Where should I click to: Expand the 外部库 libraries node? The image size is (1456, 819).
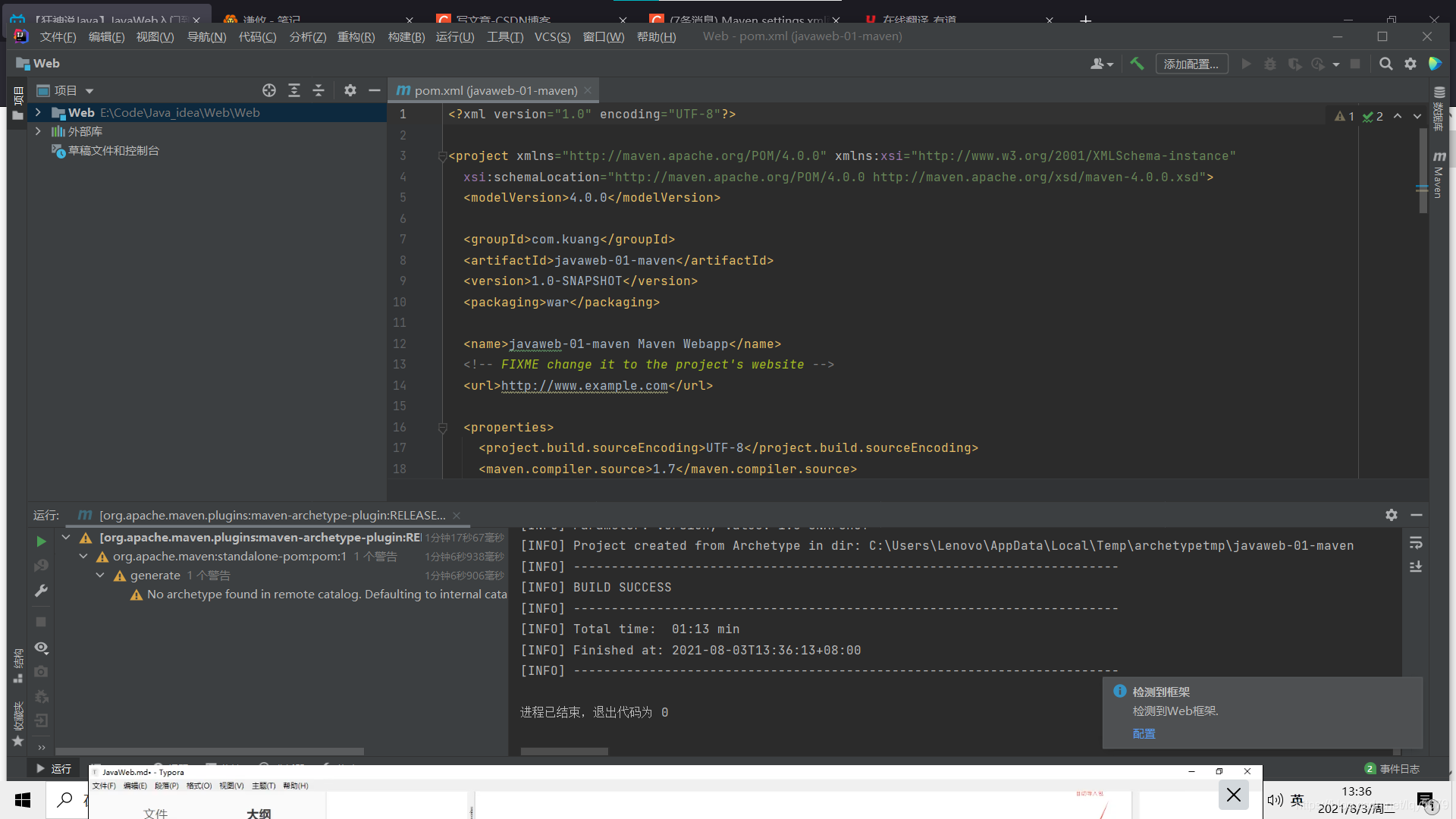point(38,131)
